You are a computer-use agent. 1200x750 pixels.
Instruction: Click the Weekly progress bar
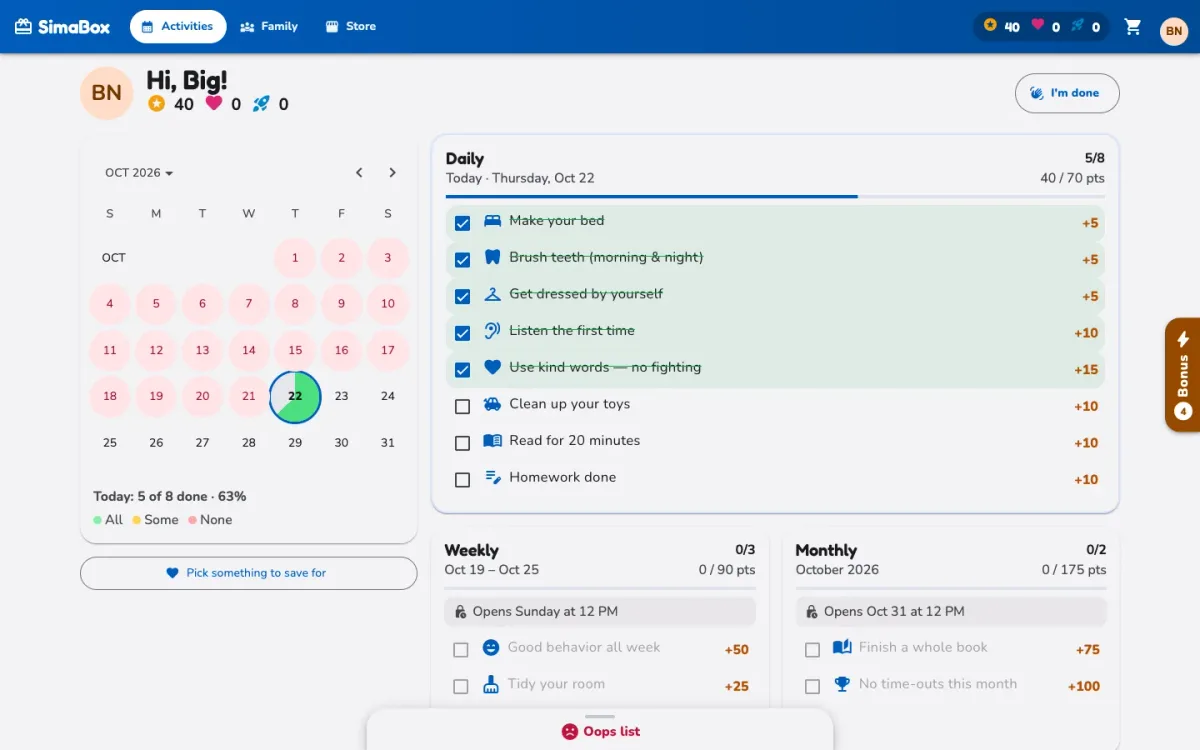click(x=600, y=588)
